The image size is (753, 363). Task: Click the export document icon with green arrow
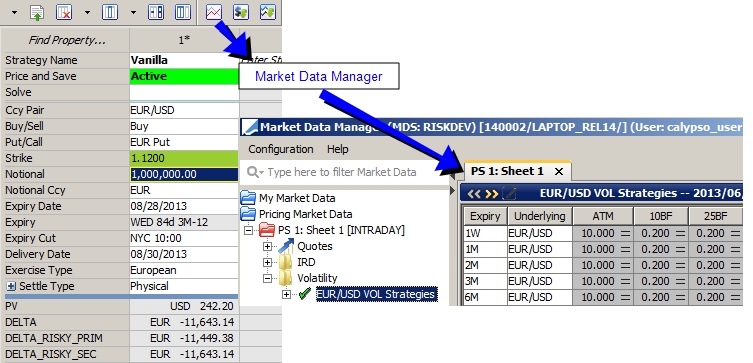[37, 12]
